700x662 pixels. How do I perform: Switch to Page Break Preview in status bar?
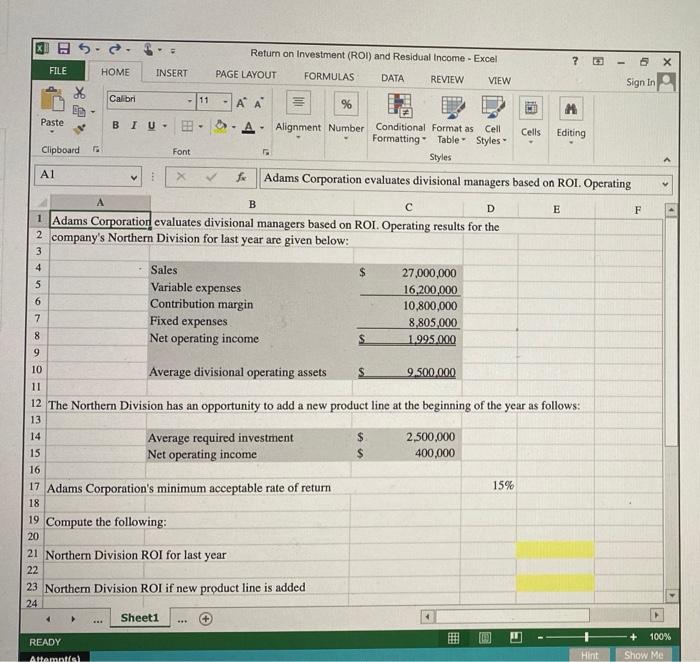coord(516,637)
